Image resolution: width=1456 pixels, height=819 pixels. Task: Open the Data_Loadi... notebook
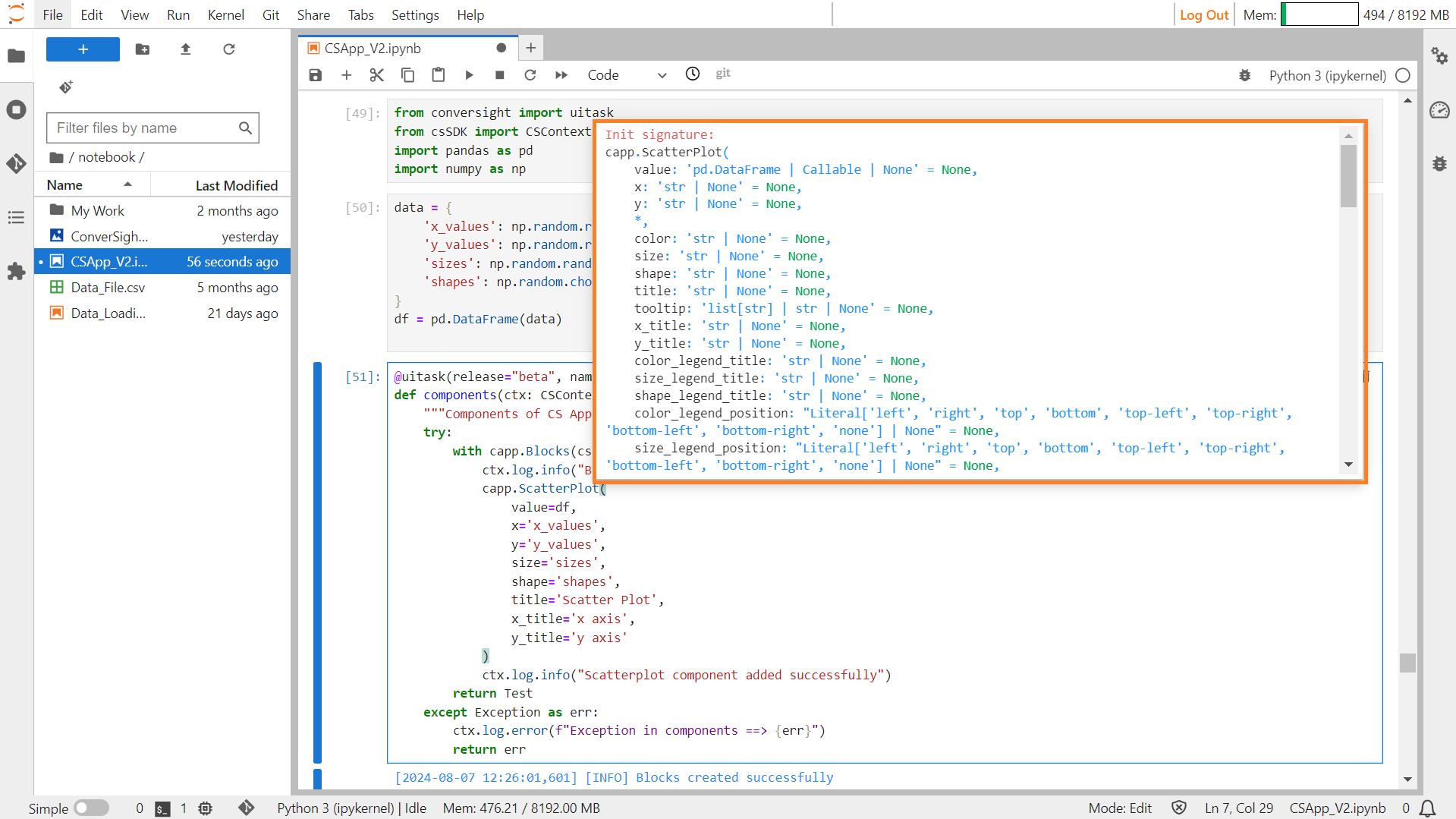click(162, 313)
